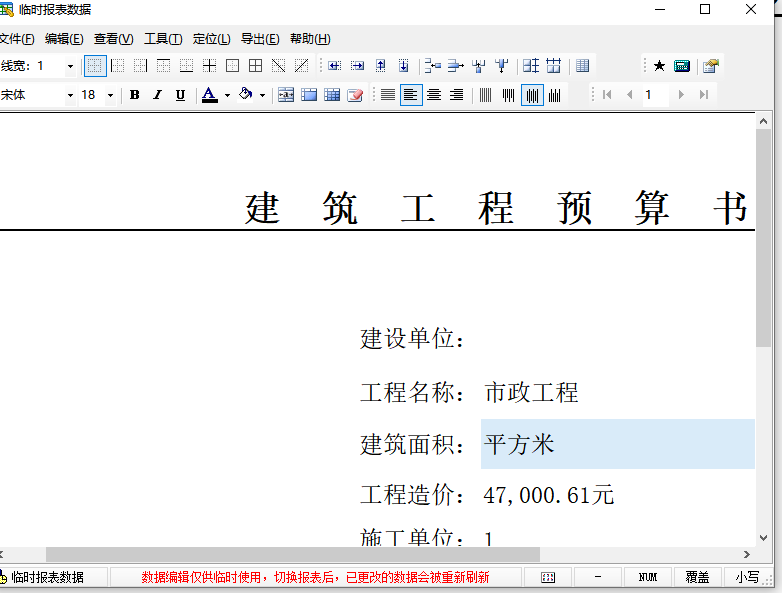
Task: Click the blue grid table icon
Action: (x=332, y=95)
